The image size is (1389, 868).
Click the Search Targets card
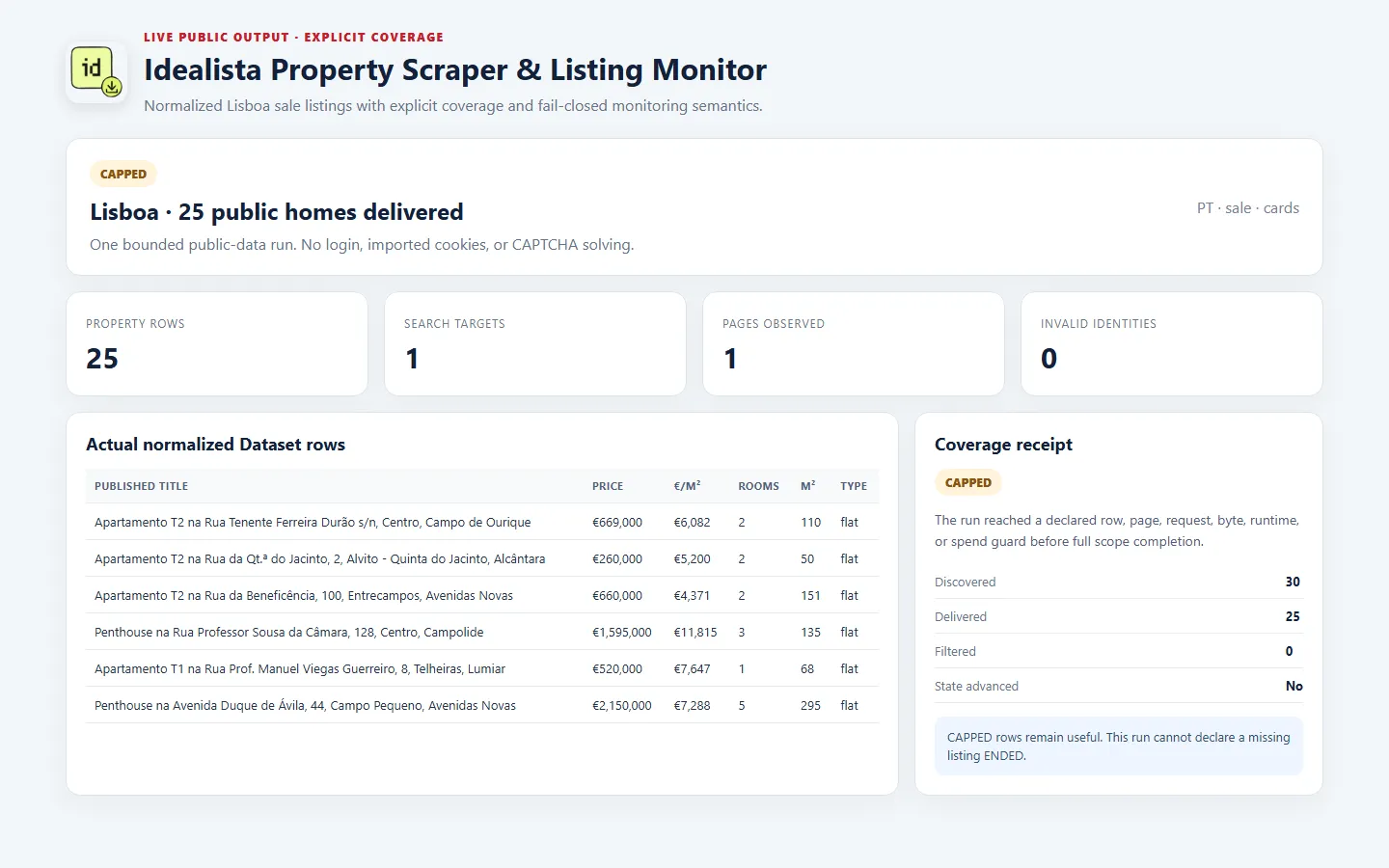[535, 344]
